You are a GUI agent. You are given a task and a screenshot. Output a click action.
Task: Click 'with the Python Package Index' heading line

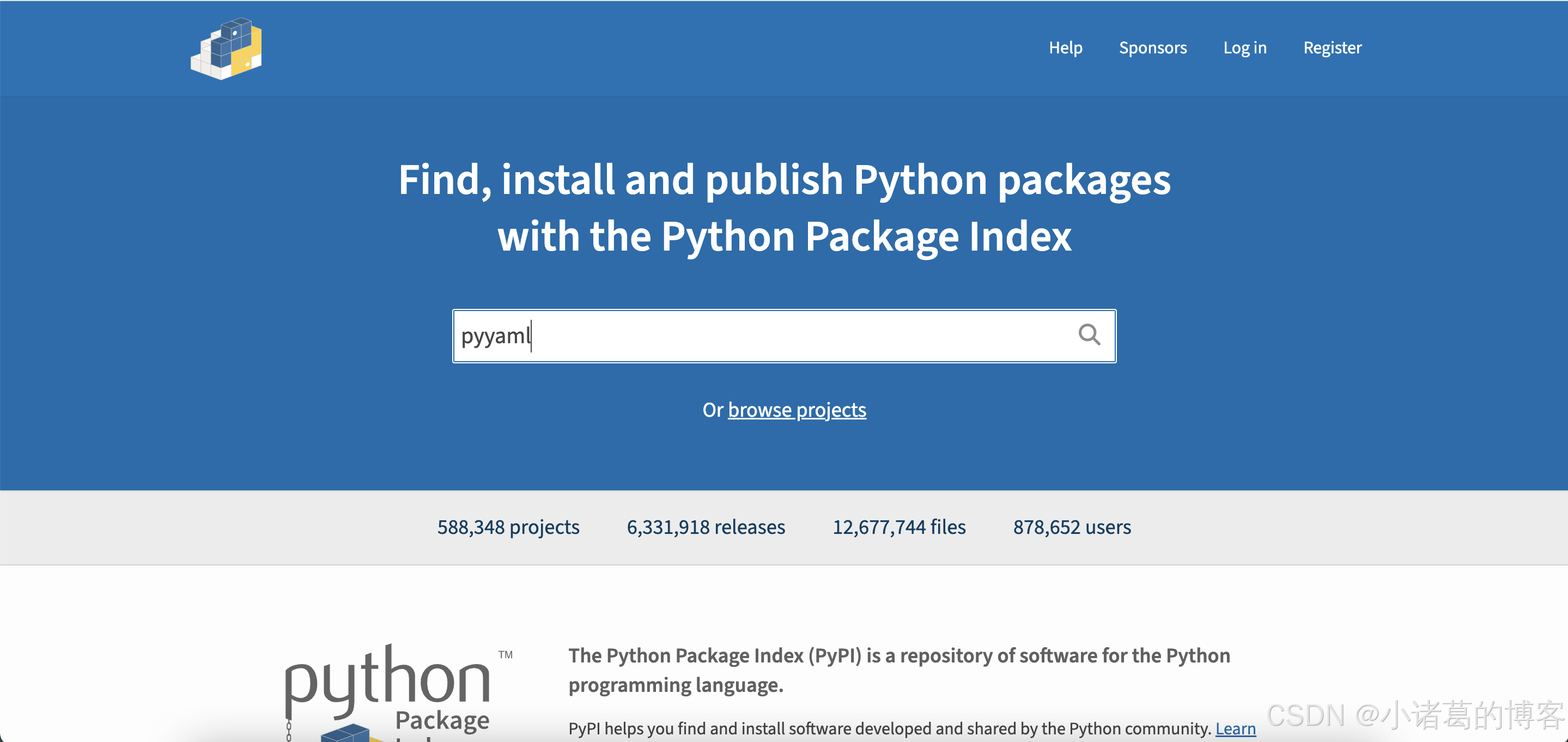pos(784,236)
